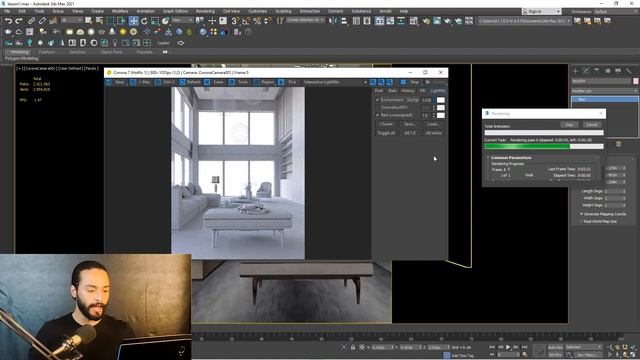Open the Create Selection Set dropdown
640x360 pixels.
[x=305, y=20]
